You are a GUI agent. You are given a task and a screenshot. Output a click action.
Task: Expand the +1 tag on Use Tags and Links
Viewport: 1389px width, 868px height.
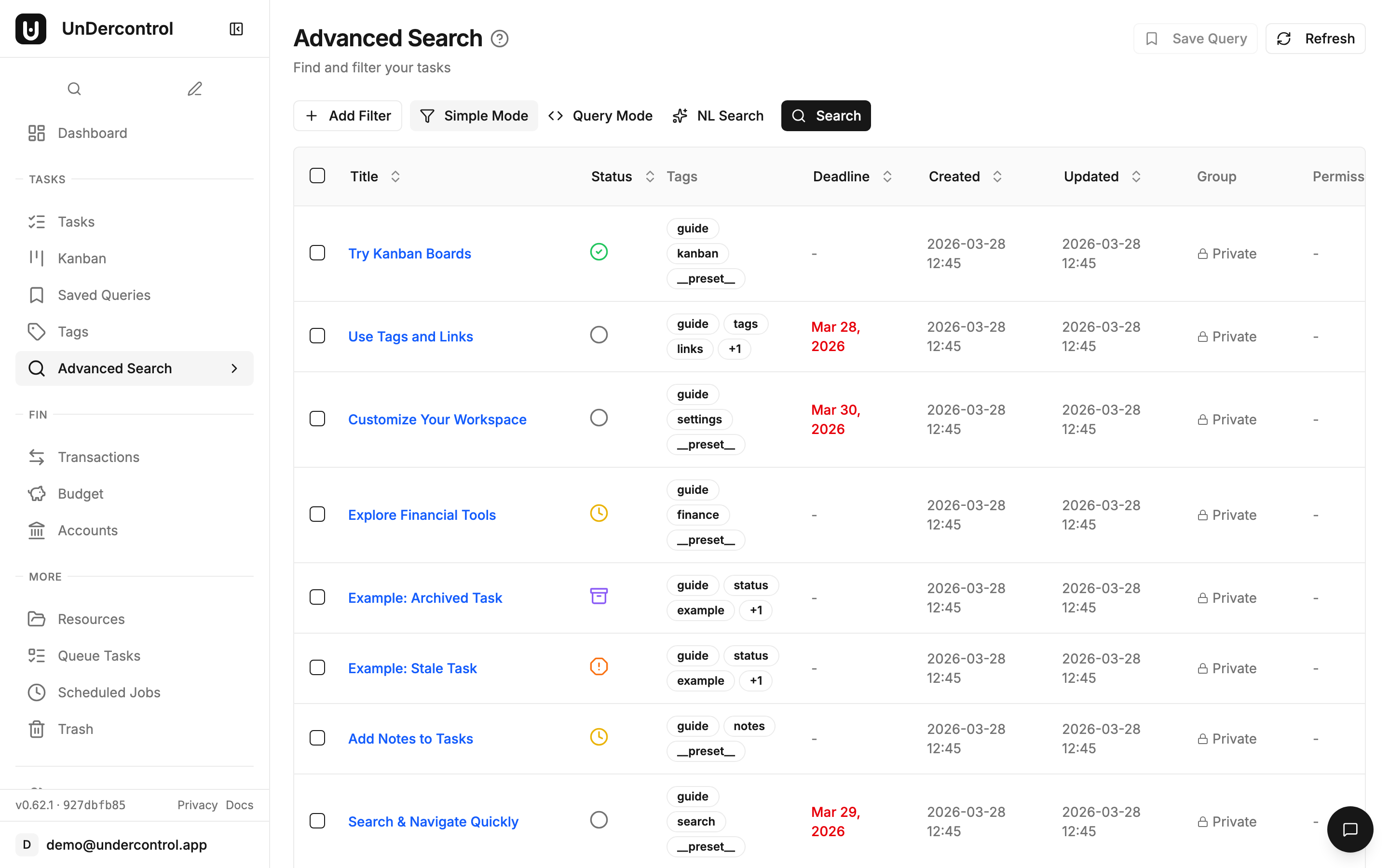point(735,349)
